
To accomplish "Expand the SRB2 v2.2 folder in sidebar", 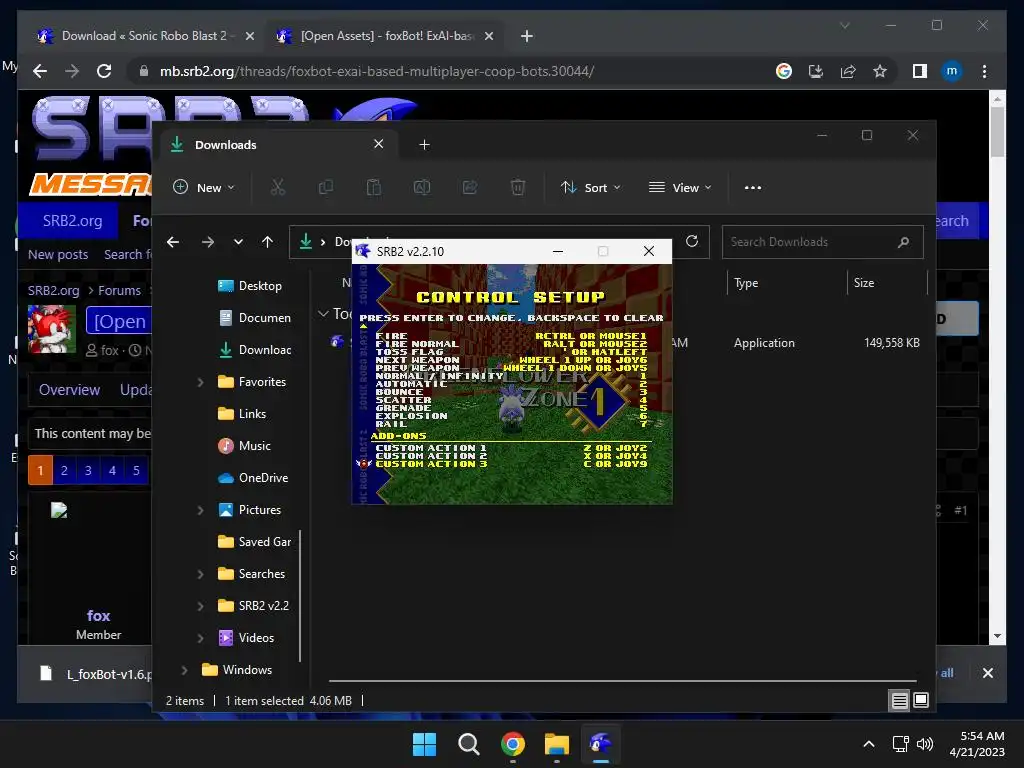I will tap(200, 606).
